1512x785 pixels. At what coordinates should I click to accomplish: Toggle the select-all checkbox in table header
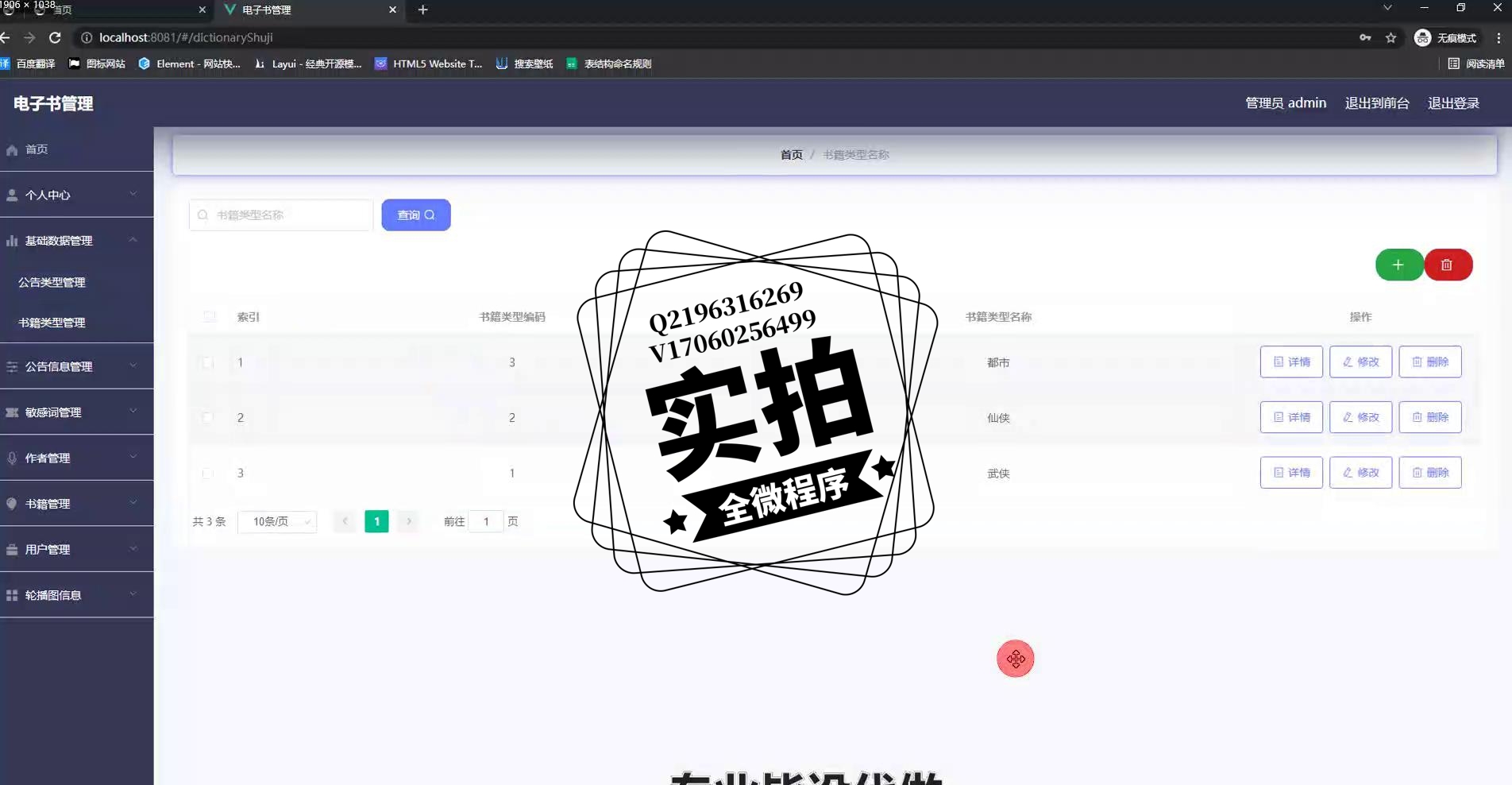pos(209,316)
